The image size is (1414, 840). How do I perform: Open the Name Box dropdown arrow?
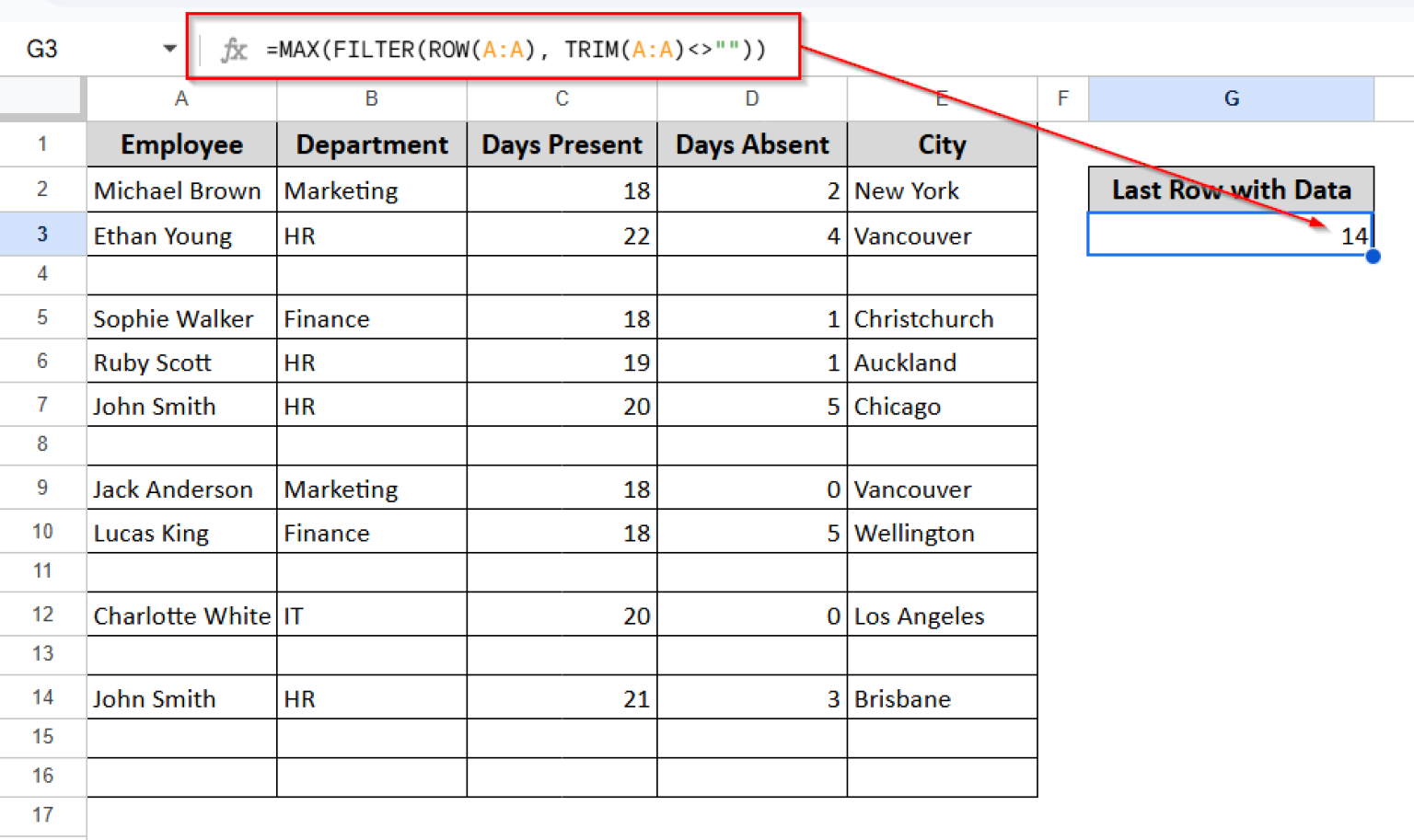pos(169,50)
